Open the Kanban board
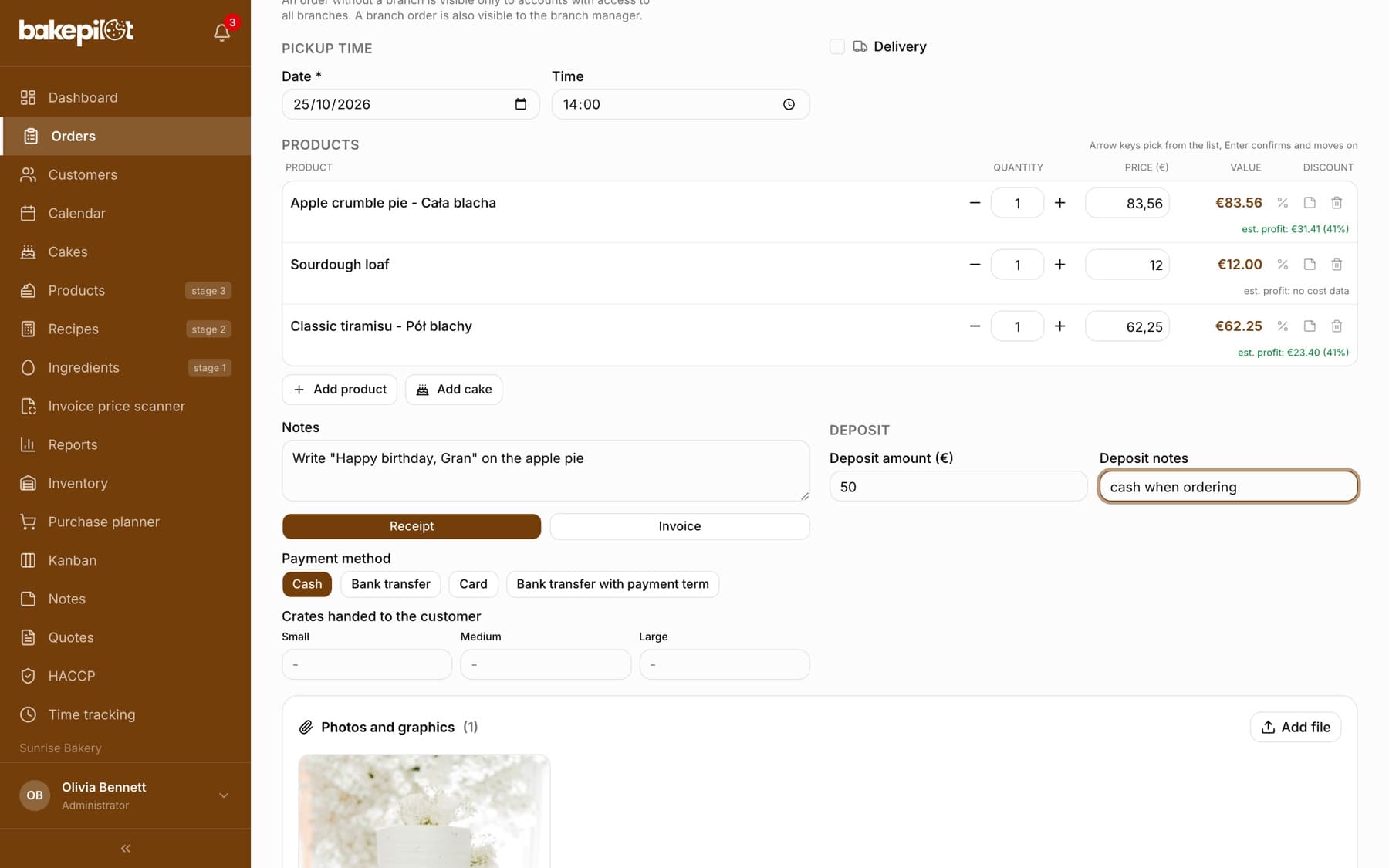1389x868 pixels. click(125, 560)
